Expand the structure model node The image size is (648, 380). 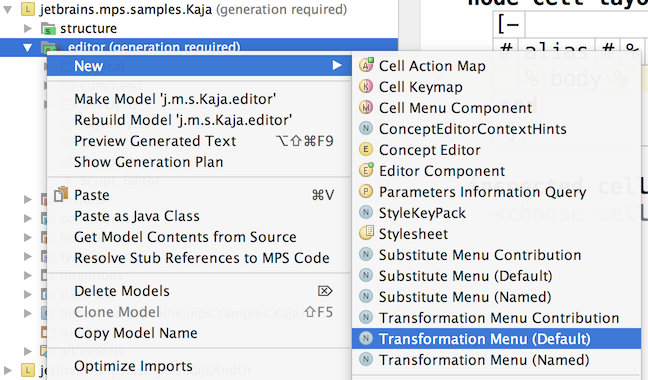(28, 28)
